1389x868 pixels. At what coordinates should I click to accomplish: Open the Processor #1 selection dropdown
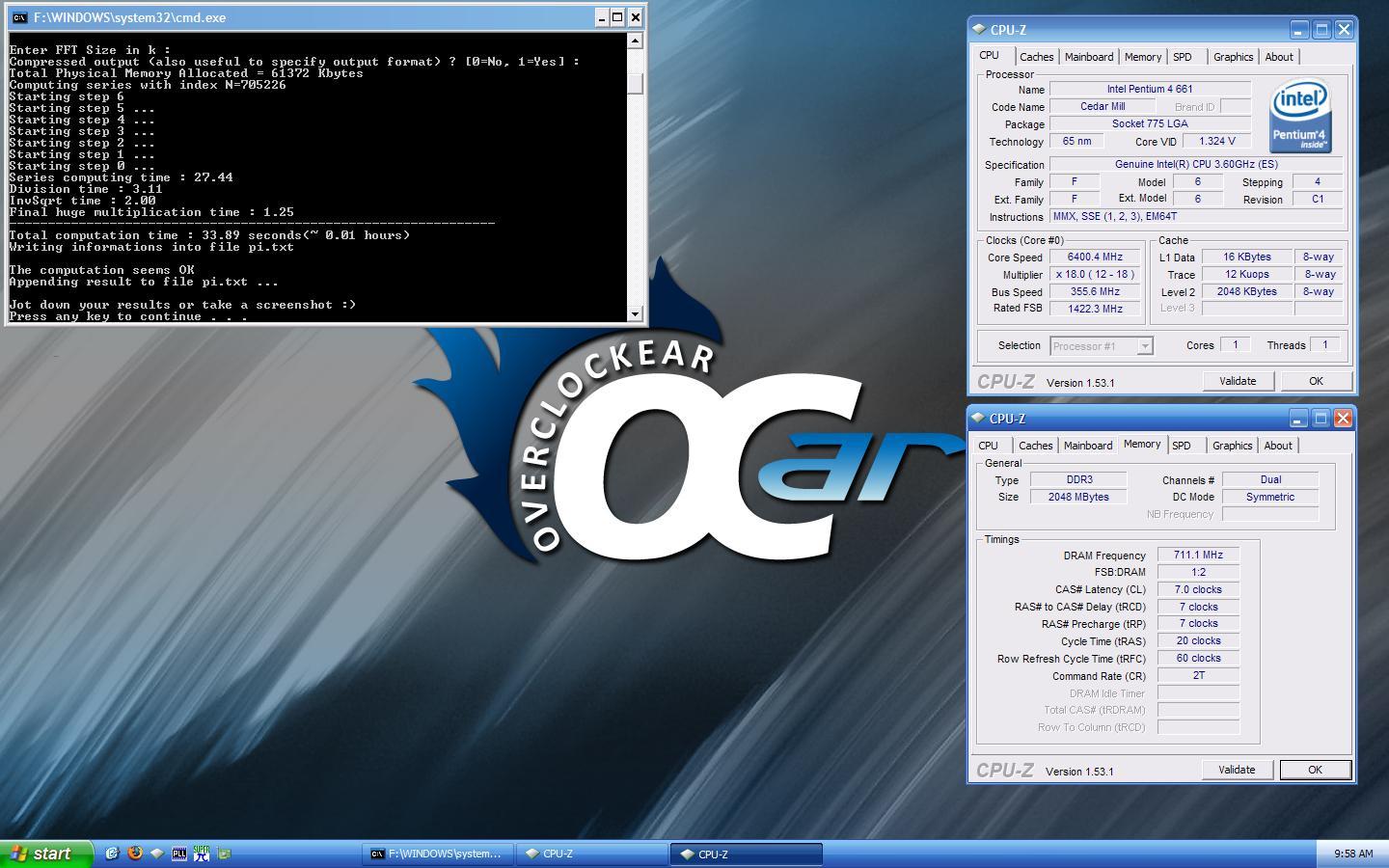[1145, 346]
